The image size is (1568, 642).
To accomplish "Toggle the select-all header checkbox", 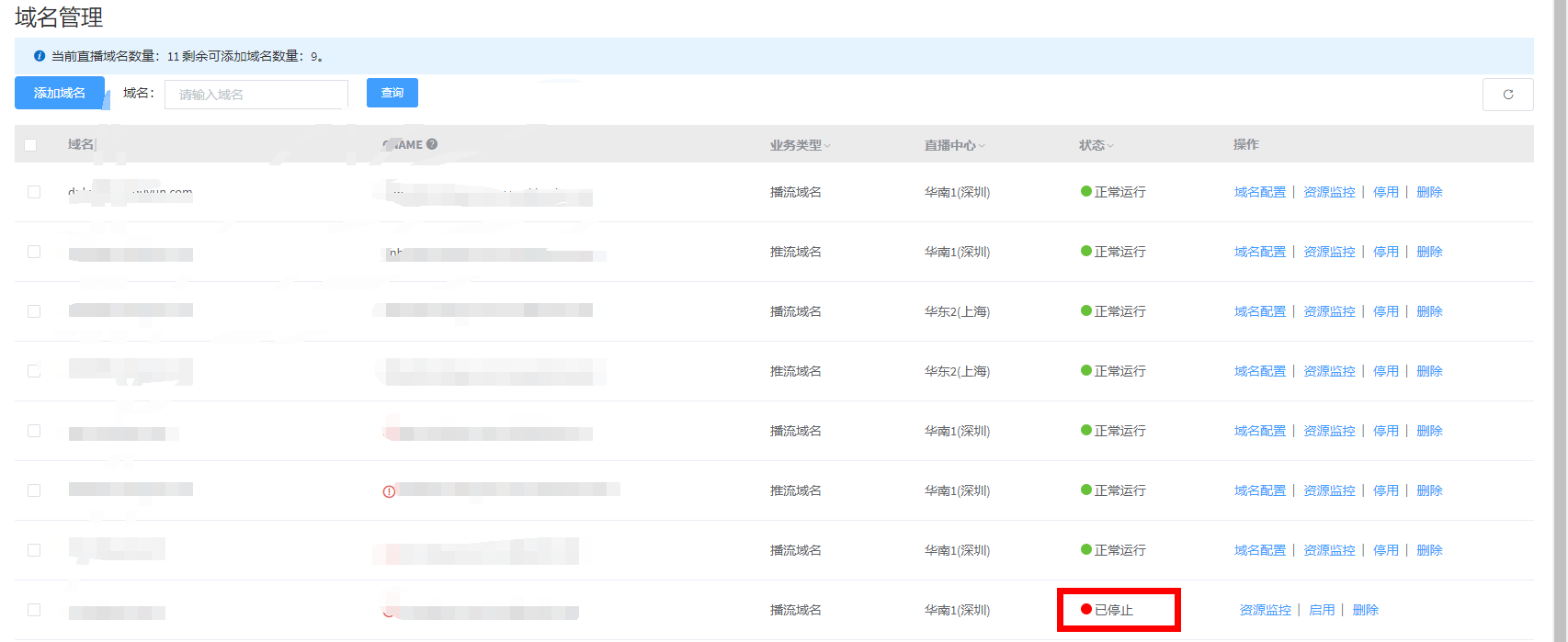I will pos(30,145).
